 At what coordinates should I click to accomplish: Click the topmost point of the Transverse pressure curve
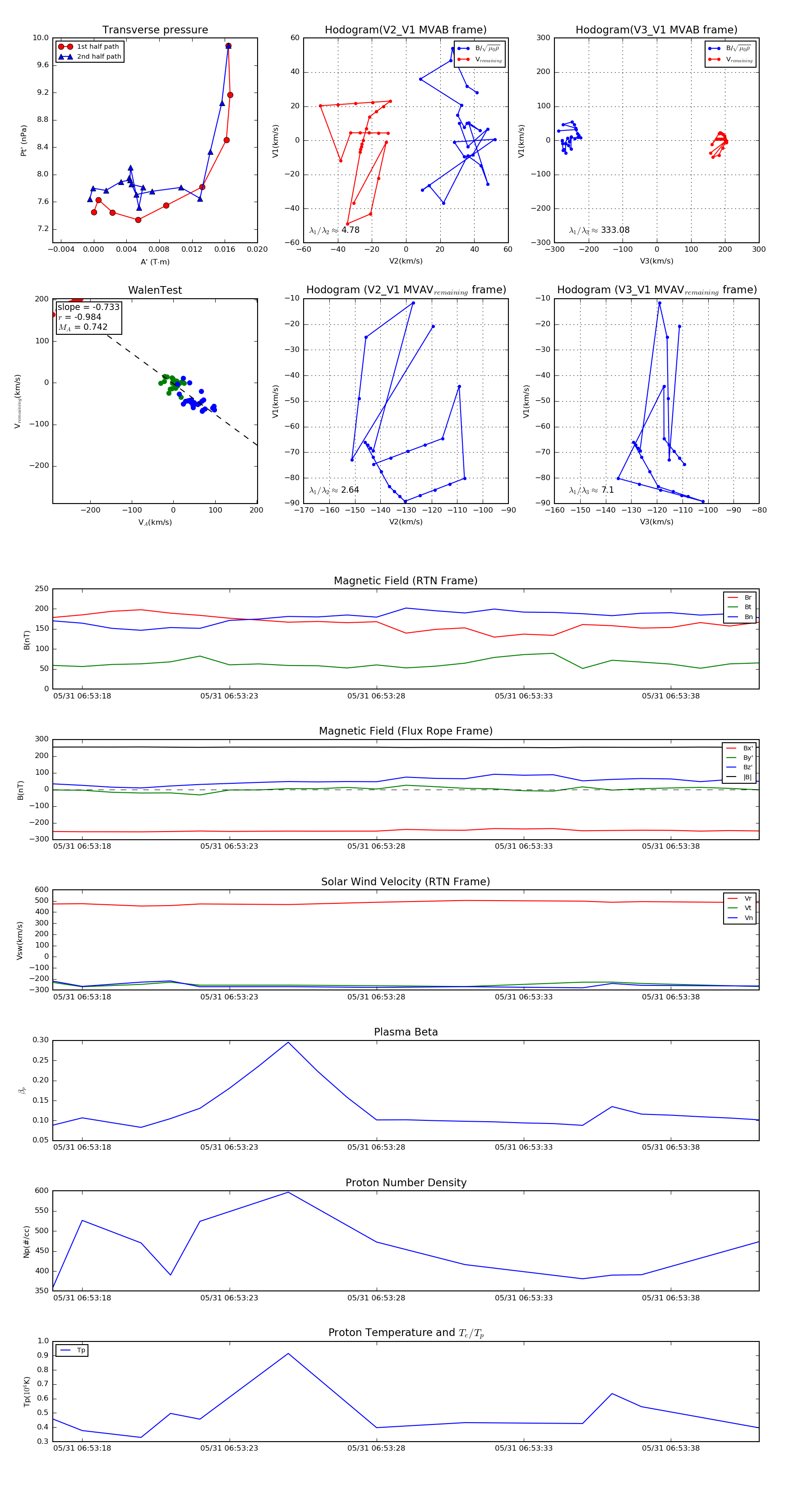tap(228, 46)
